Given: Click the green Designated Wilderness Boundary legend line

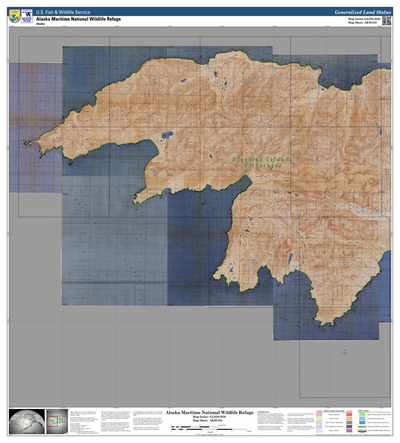Looking at the screenshot, I should [362, 426].
